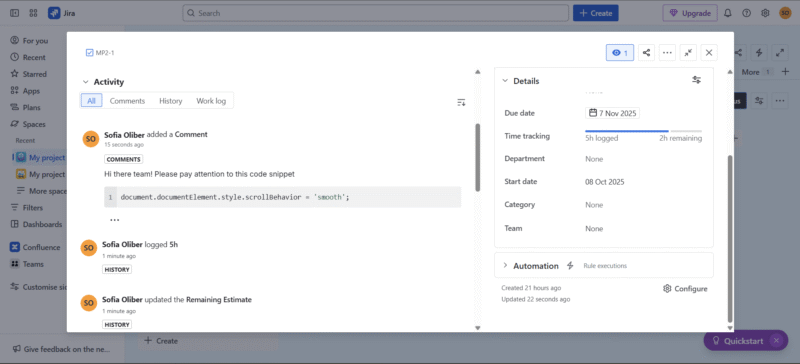Click Sofia Oliber logged 5h entry
Image resolution: width=800 pixels, height=364 pixels.
(140, 245)
